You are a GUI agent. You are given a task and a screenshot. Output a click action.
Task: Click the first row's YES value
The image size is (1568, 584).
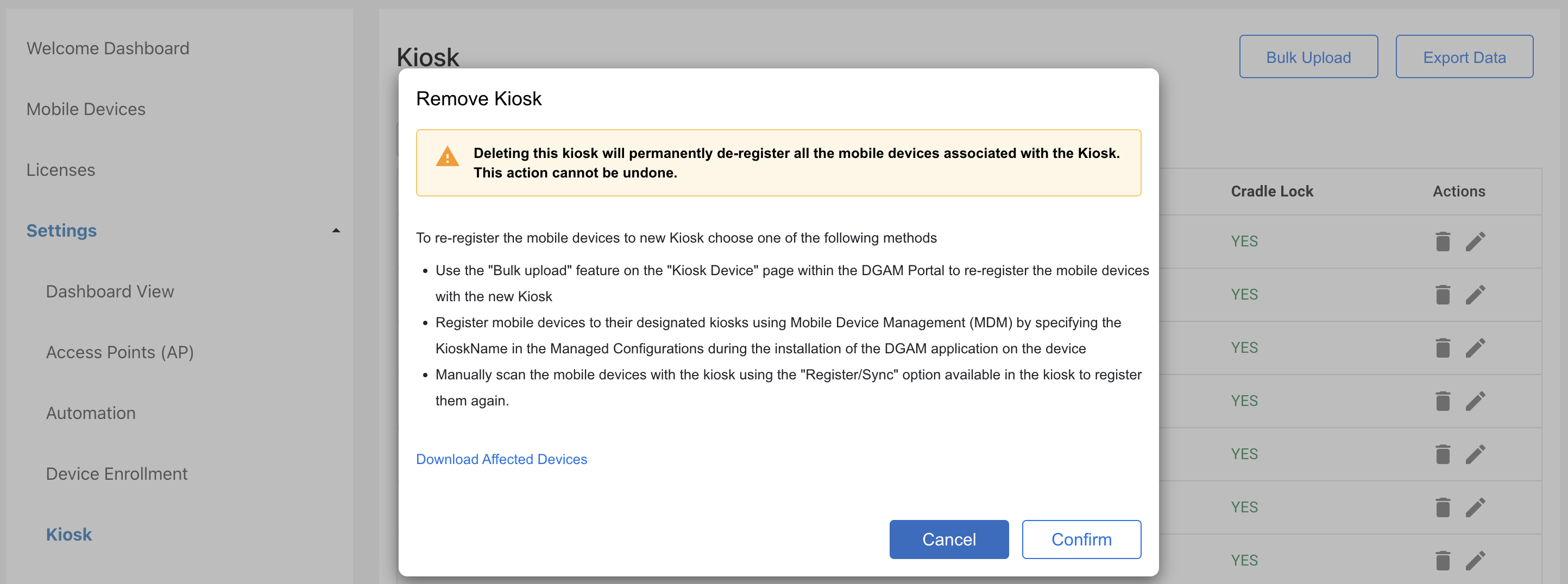1244,242
